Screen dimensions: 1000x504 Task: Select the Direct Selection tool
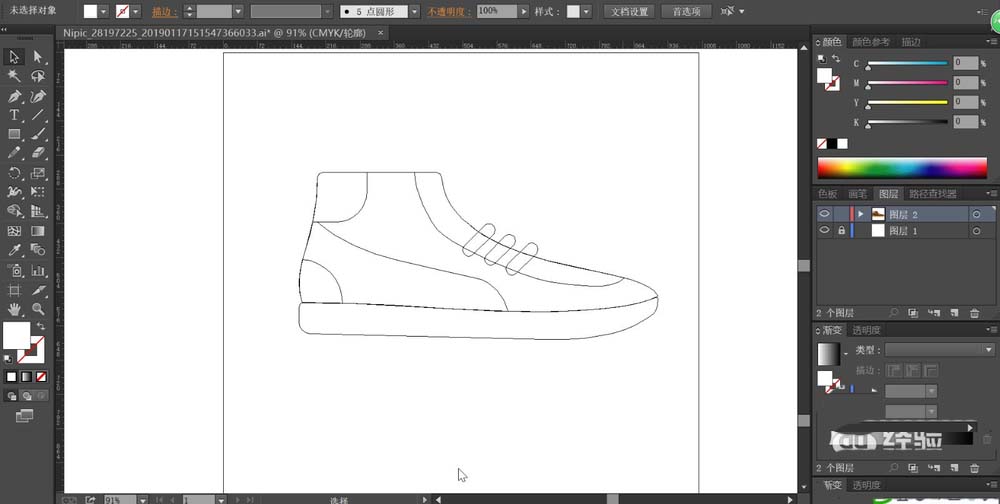coord(38,57)
